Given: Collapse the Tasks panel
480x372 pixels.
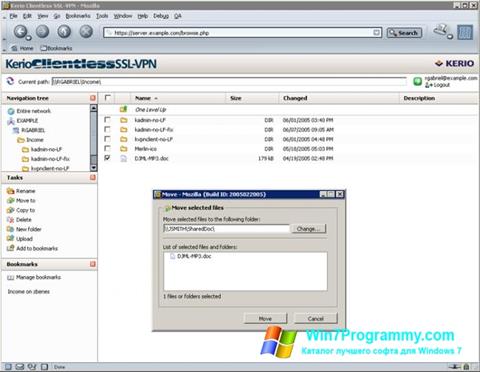Looking at the screenshot, I should click(x=93, y=178).
